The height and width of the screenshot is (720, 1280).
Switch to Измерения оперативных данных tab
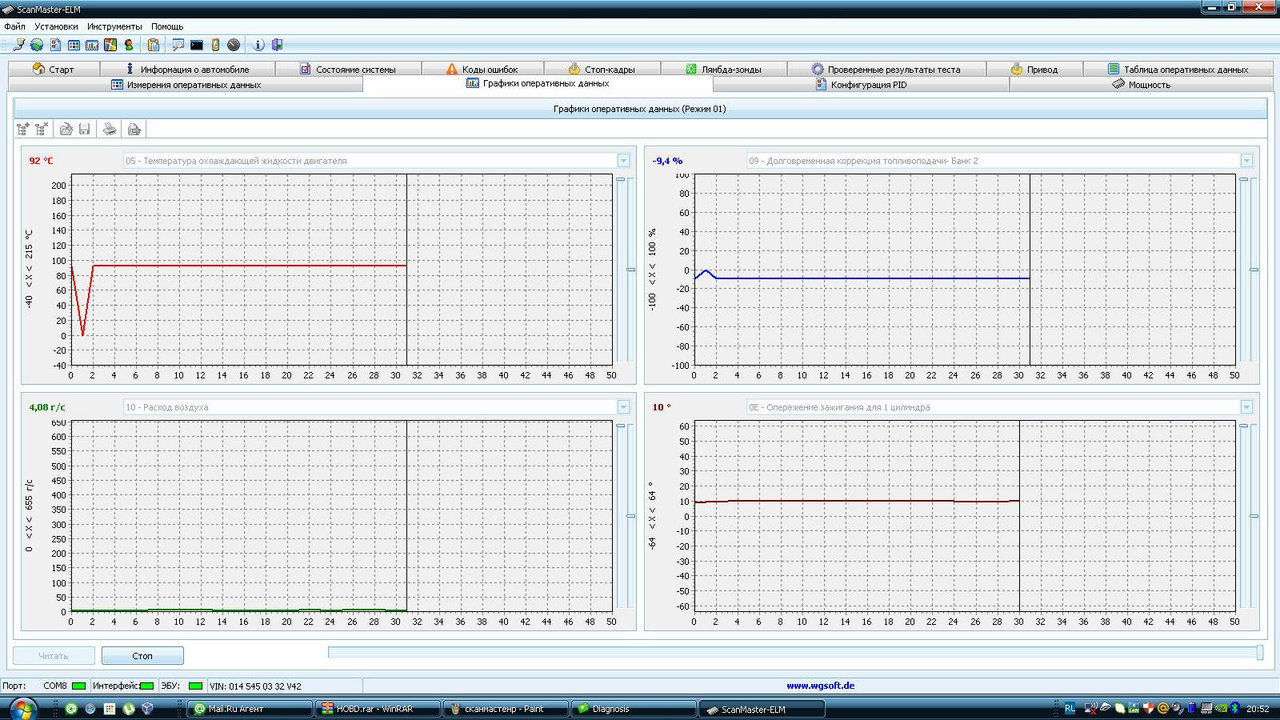[x=186, y=84]
